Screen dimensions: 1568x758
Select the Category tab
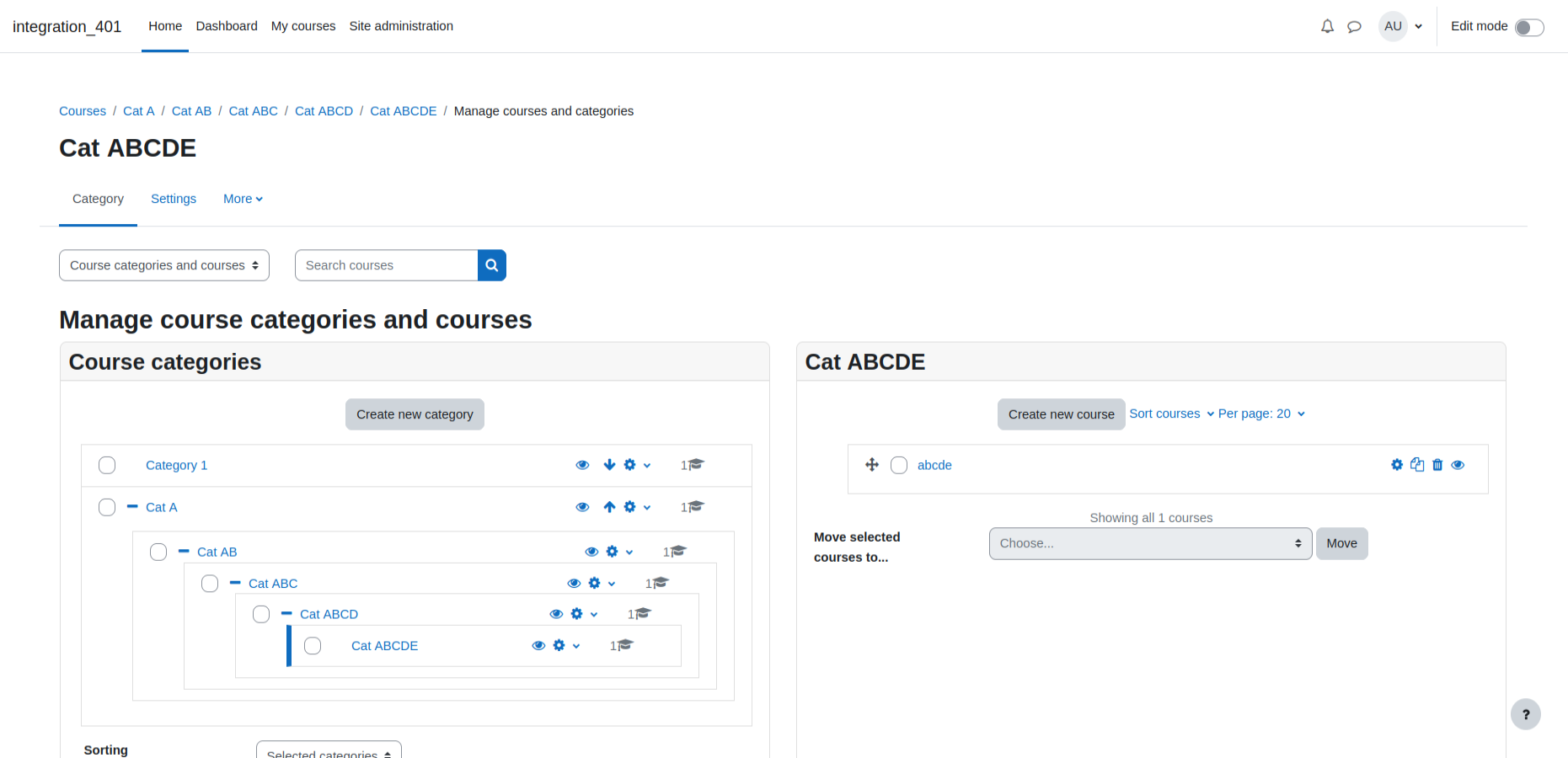click(98, 199)
